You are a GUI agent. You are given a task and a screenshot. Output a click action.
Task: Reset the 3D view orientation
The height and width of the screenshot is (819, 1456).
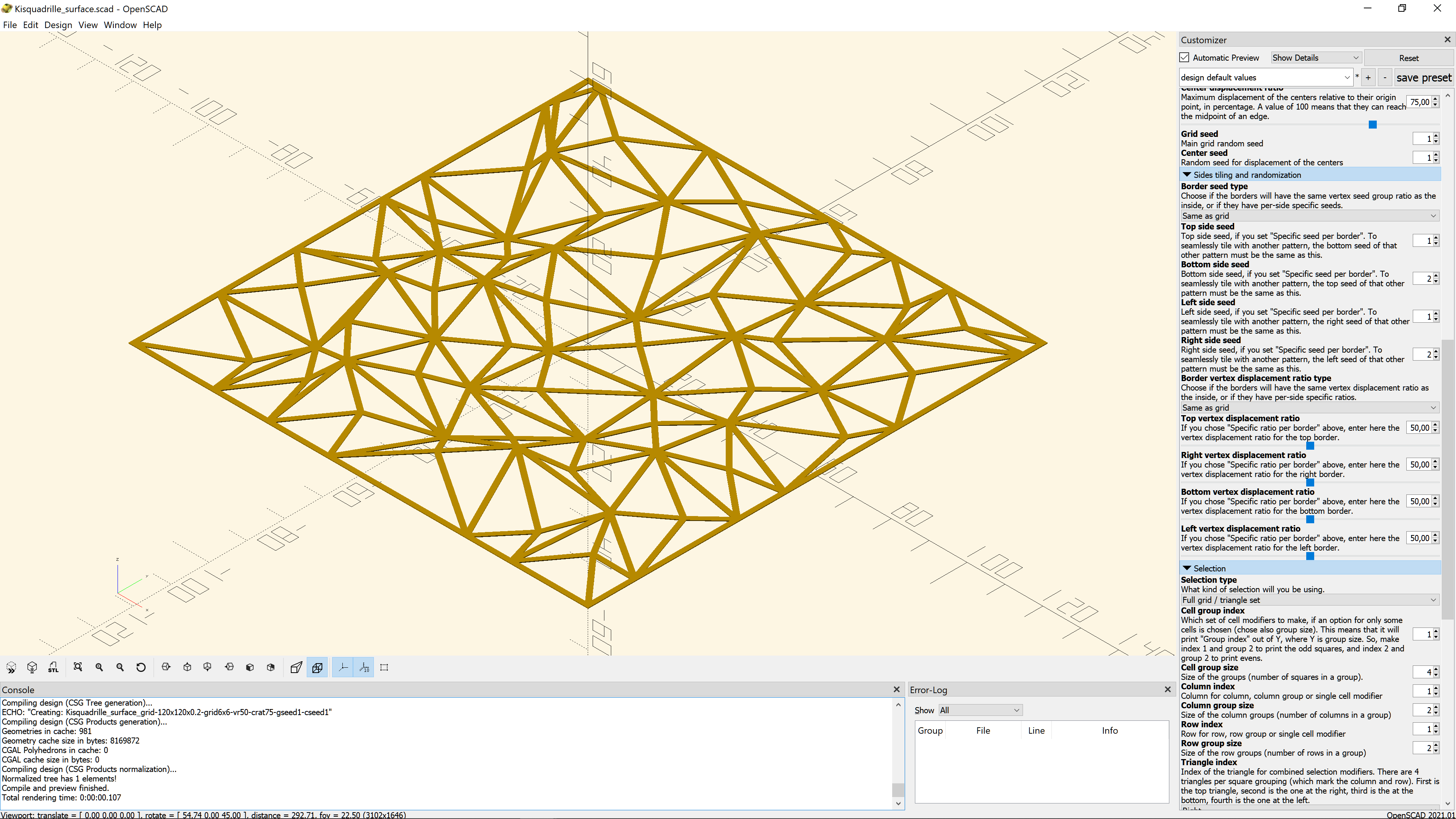click(x=141, y=667)
